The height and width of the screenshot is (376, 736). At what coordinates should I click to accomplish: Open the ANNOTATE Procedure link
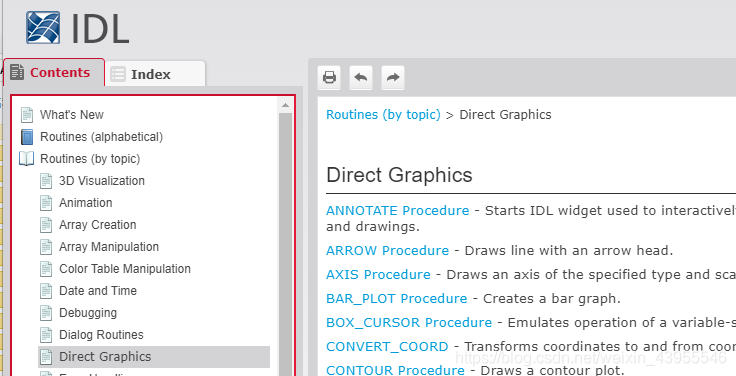tap(398, 211)
